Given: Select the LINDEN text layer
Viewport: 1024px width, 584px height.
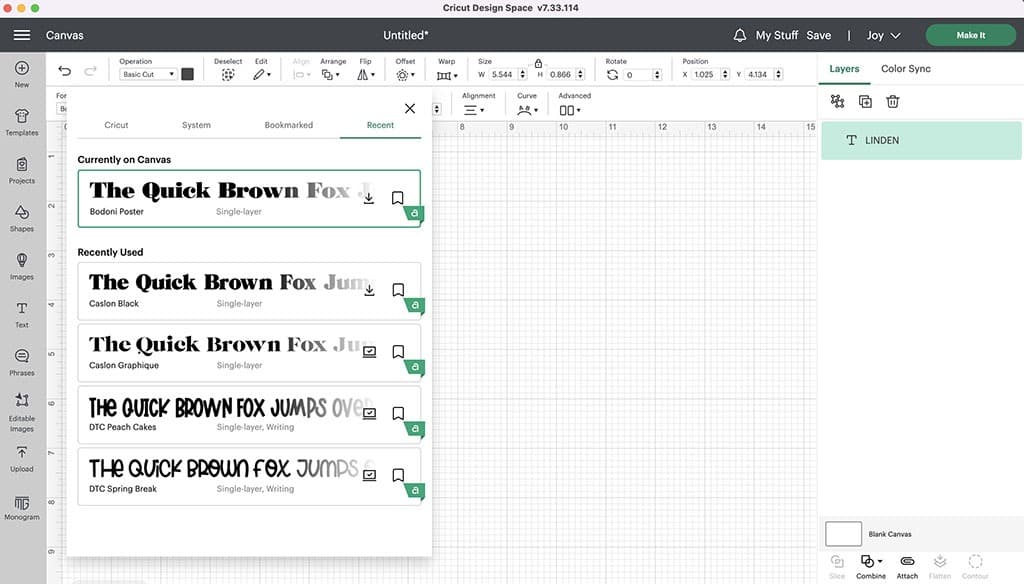Looking at the screenshot, I should [x=921, y=140].
